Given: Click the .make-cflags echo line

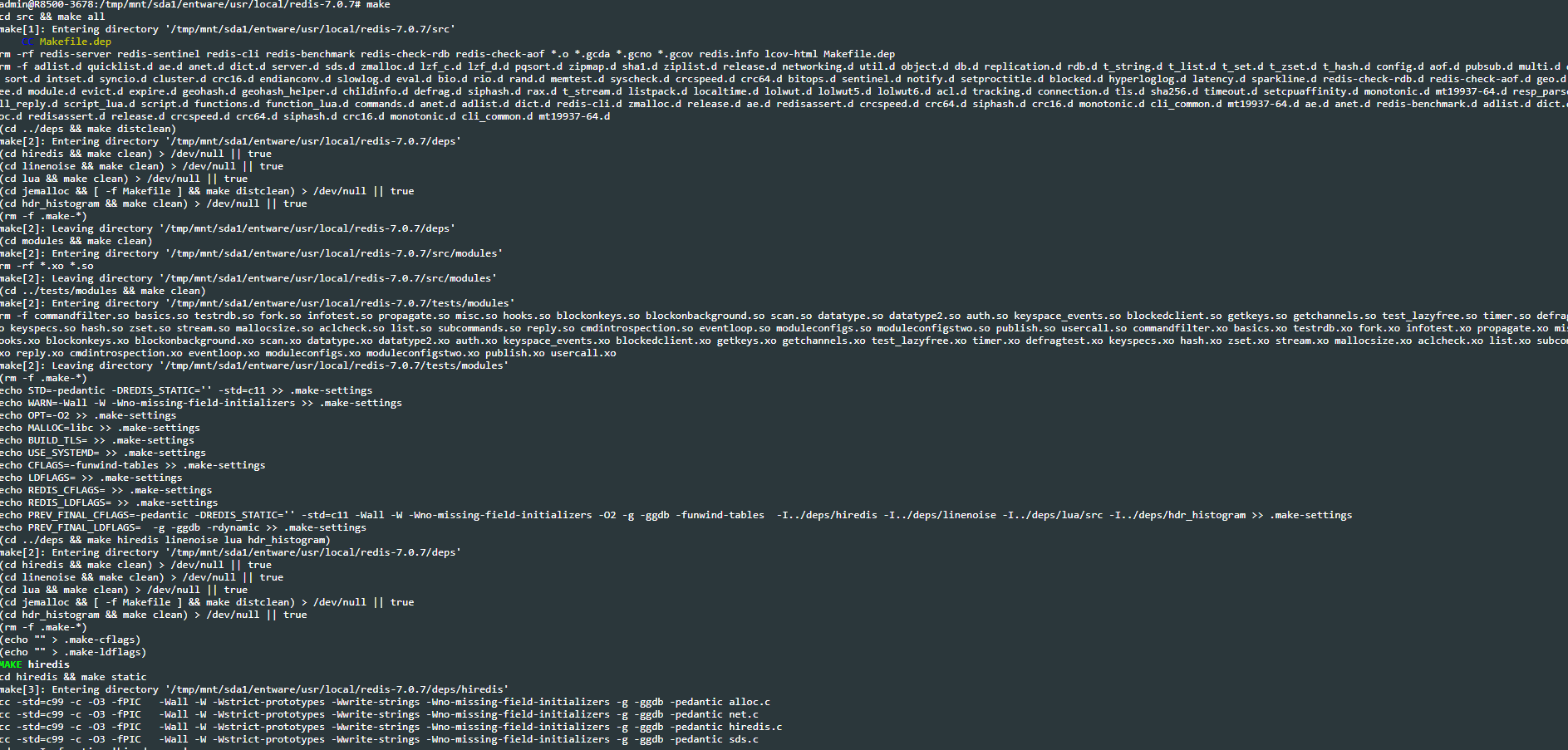Looking at the screenshot, I should [x=71, y=640].
